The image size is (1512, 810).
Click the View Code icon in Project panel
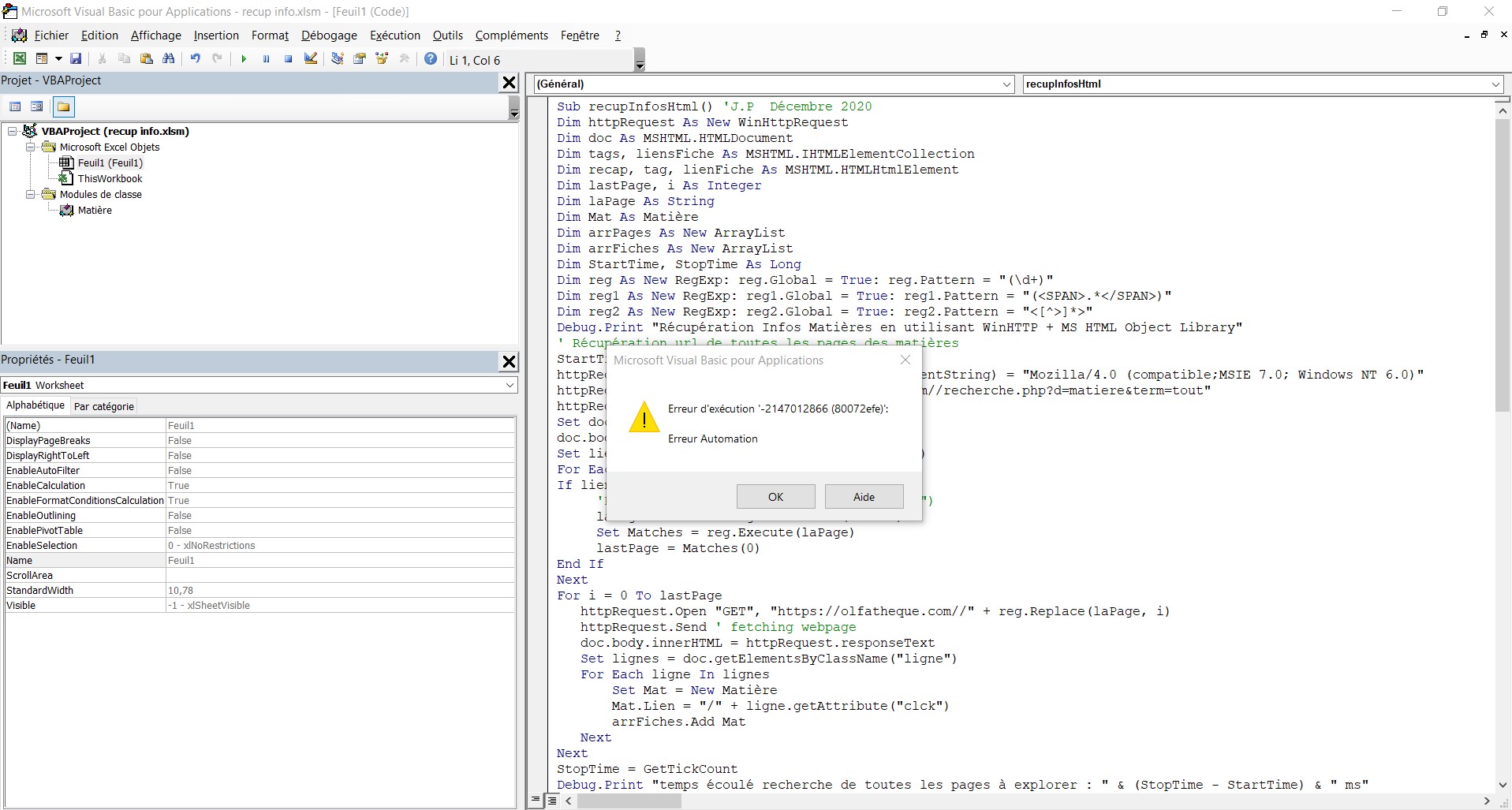click(15, 106)
